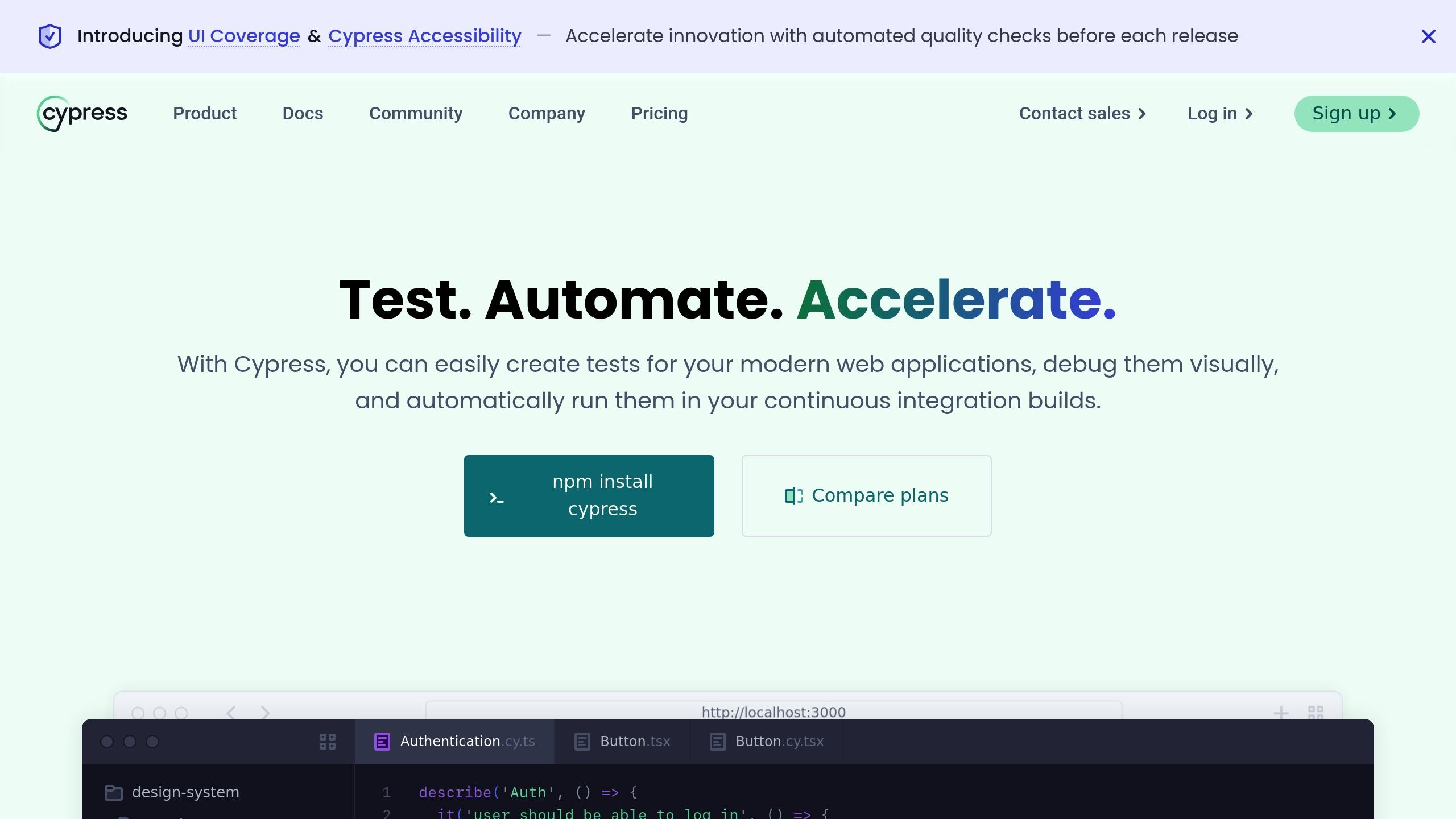Click the chevron inside the Sign up button
The image size is (1456, 819).
[x=1392, y=114]
